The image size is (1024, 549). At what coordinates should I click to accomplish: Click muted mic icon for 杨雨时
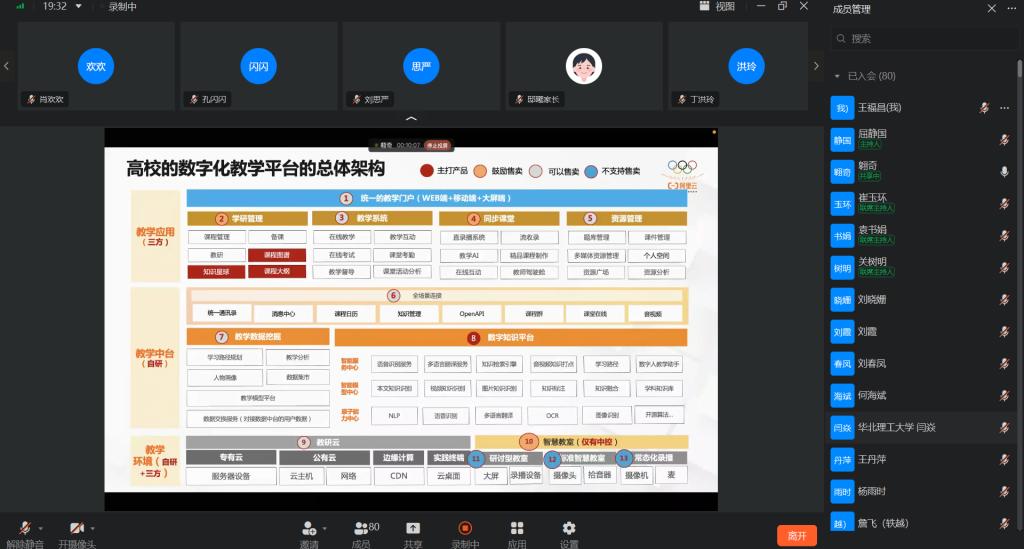(1004, 492)
